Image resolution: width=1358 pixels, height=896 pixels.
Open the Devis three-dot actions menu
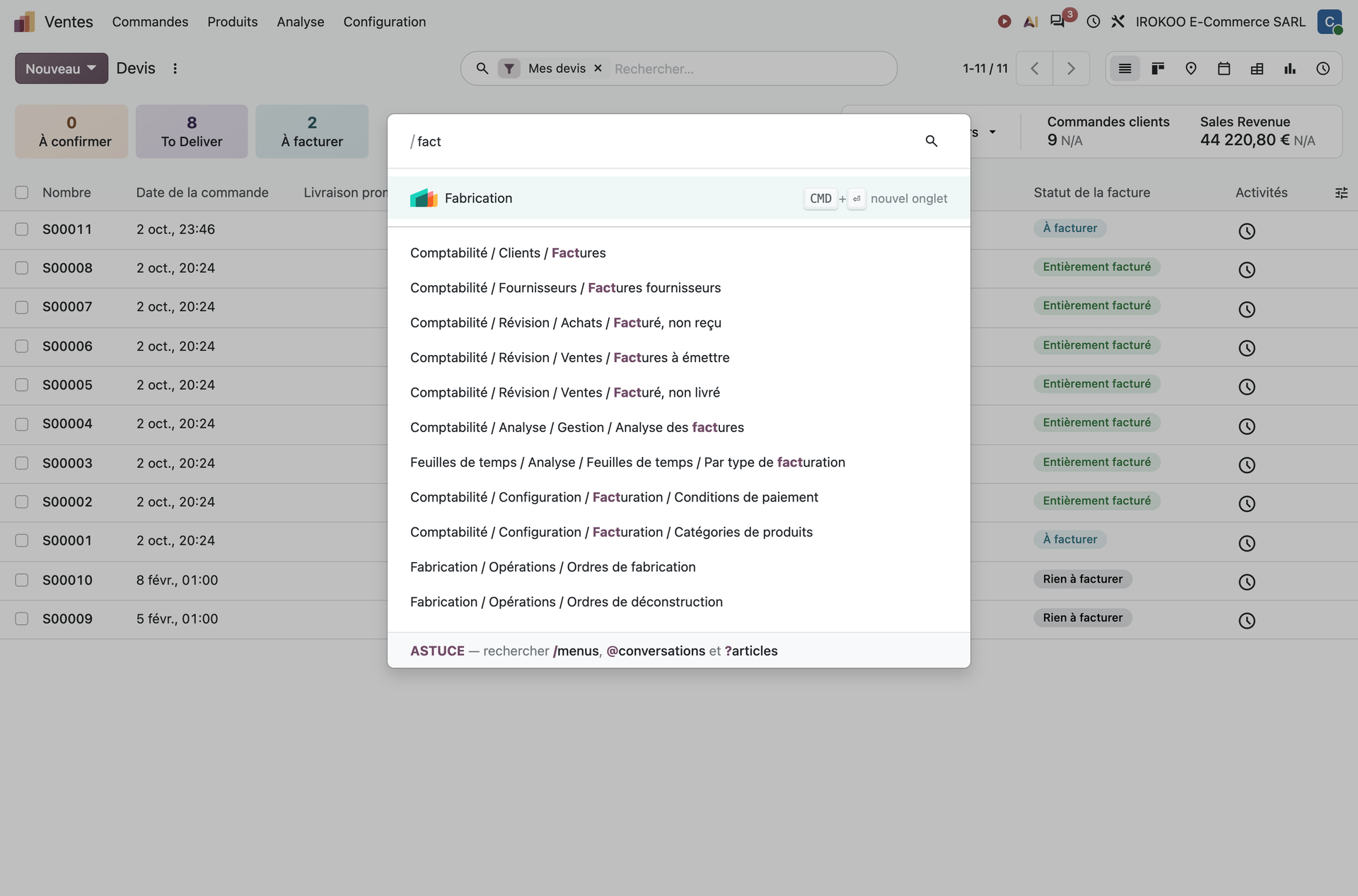pyautogui.click(x=175, y=69)
